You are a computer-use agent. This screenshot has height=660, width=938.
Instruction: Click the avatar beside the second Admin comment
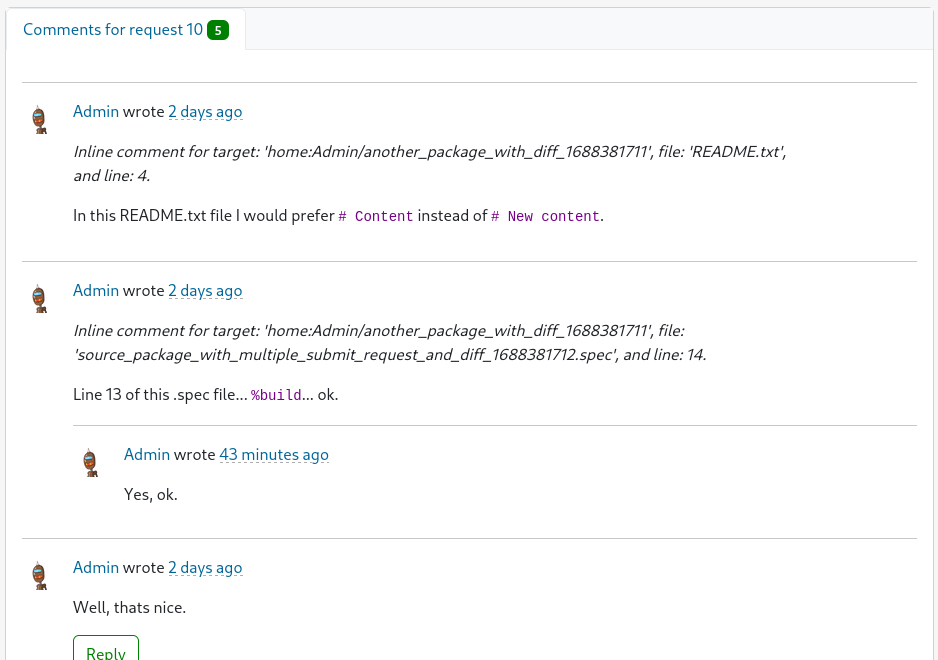[x=40, y=298]
